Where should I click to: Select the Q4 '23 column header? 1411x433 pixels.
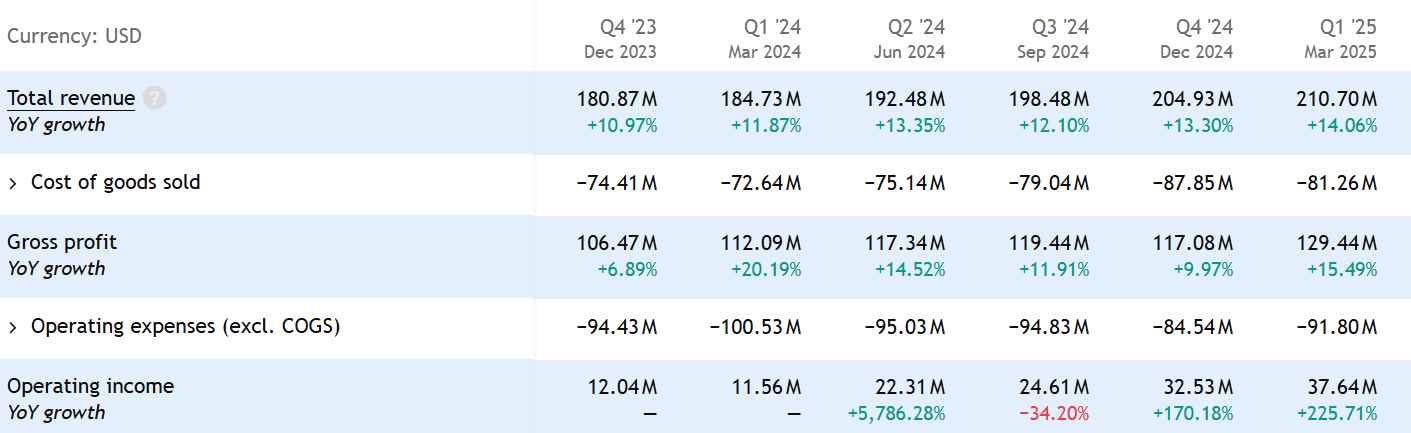(621, 38)
